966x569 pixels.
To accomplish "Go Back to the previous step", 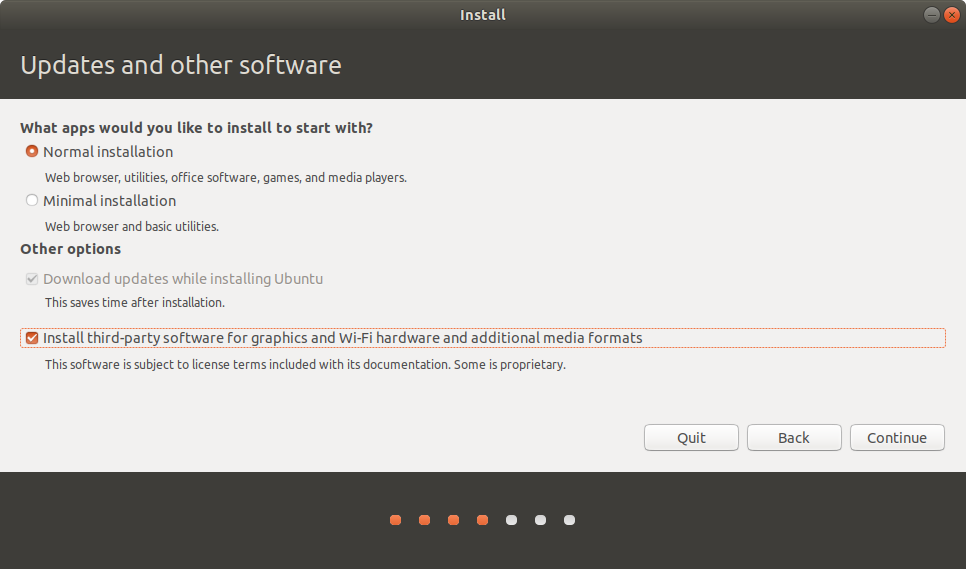I will coord(794,438).
